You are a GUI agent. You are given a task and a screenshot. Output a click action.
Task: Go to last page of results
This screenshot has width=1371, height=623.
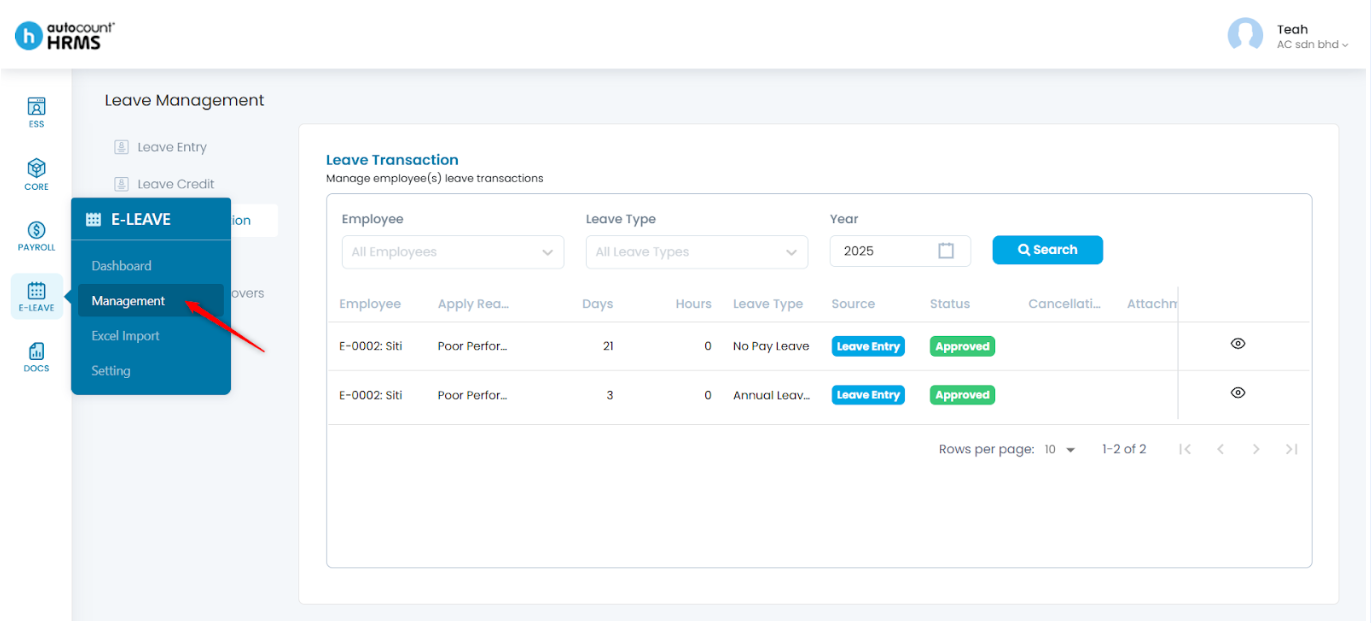[1291, 450]
